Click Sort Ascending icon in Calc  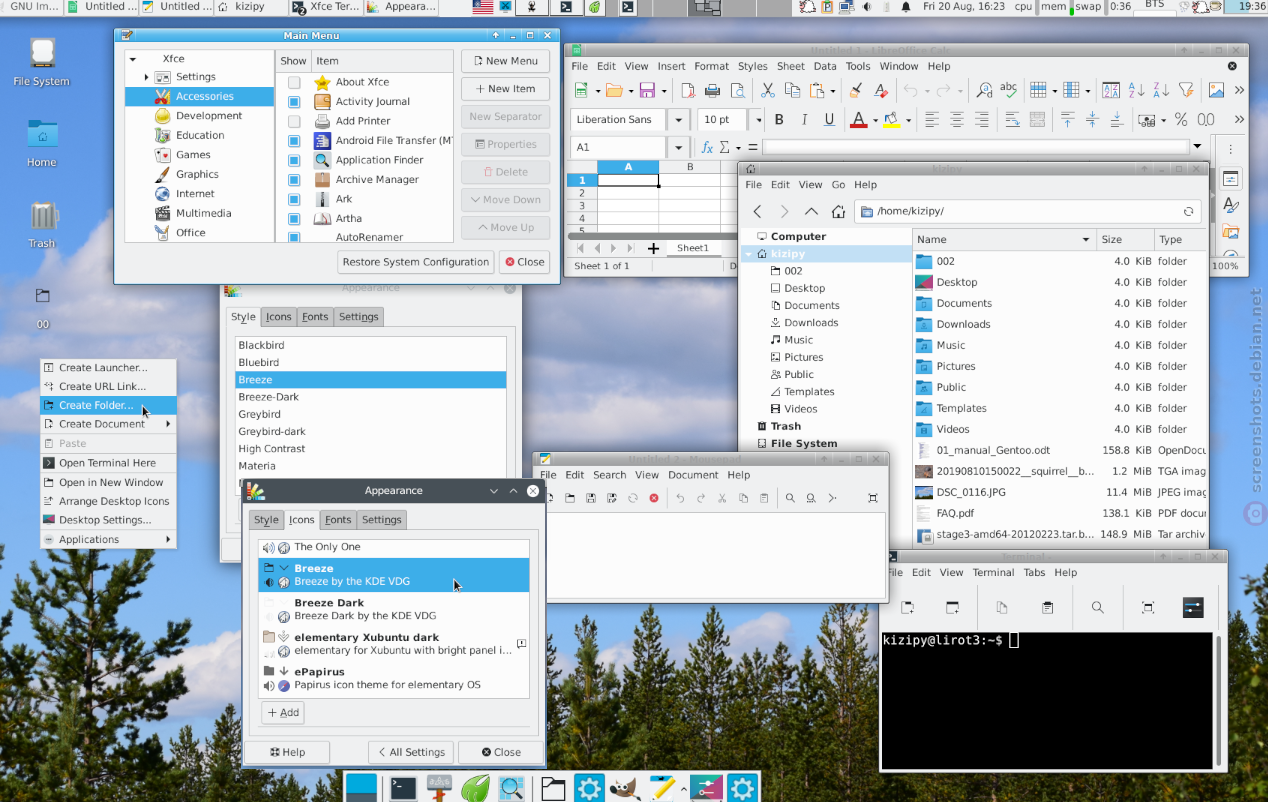1135,91
